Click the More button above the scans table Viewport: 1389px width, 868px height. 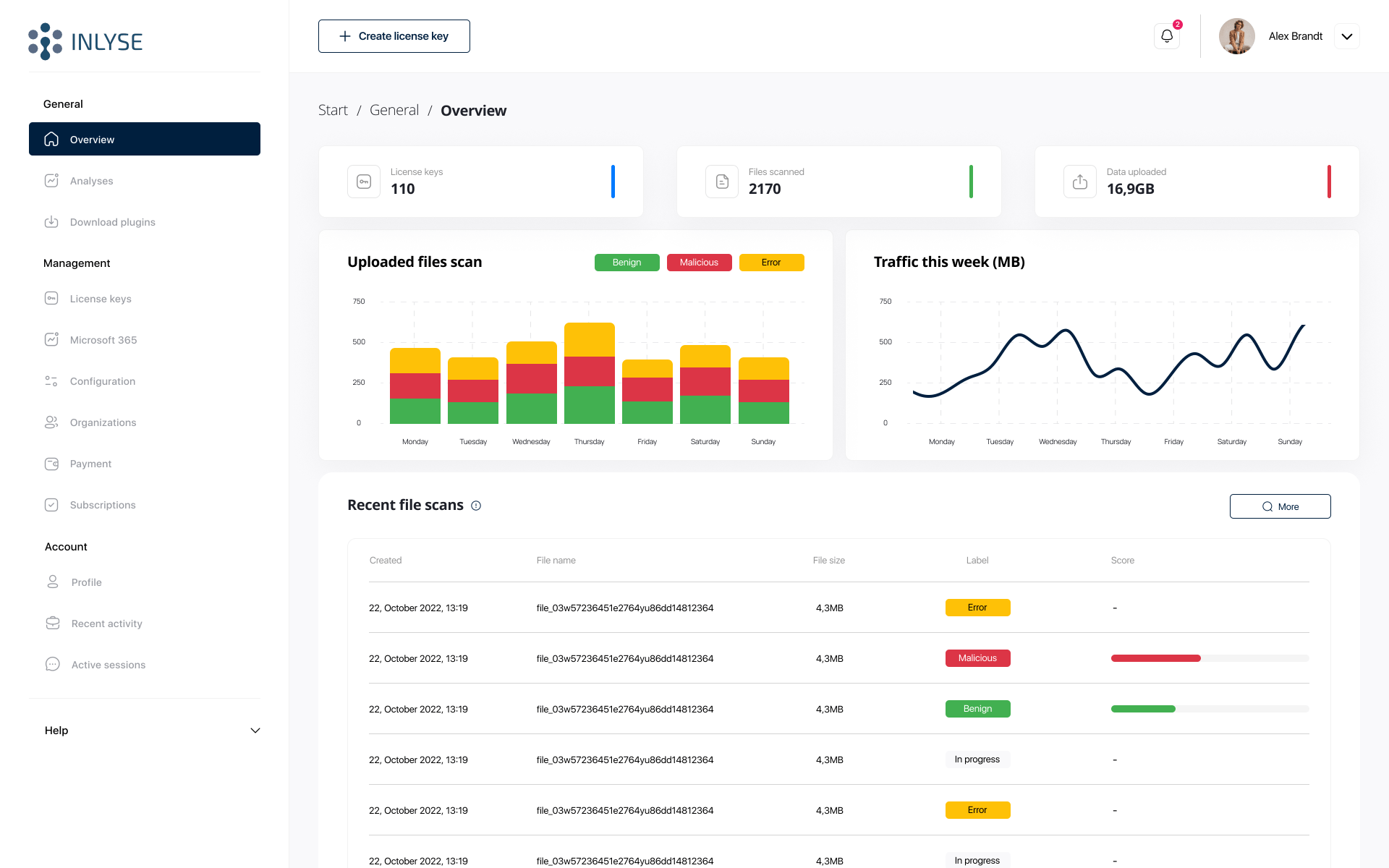point(1280,506)
